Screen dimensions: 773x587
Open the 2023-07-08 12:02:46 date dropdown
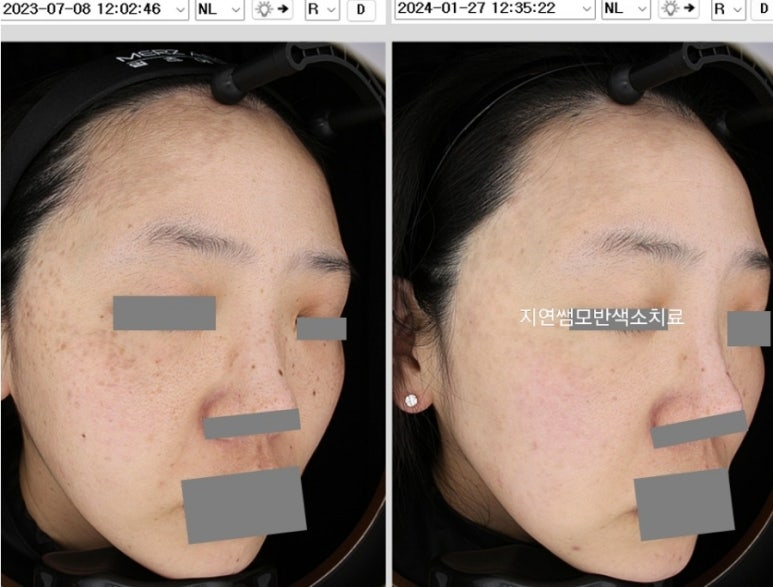pyautogui.click(x=179, y=10)
